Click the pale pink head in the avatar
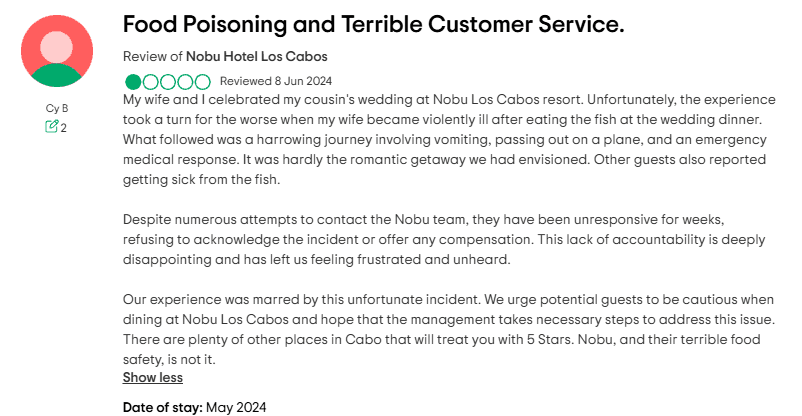802x416 pixels. coord(57,44)
